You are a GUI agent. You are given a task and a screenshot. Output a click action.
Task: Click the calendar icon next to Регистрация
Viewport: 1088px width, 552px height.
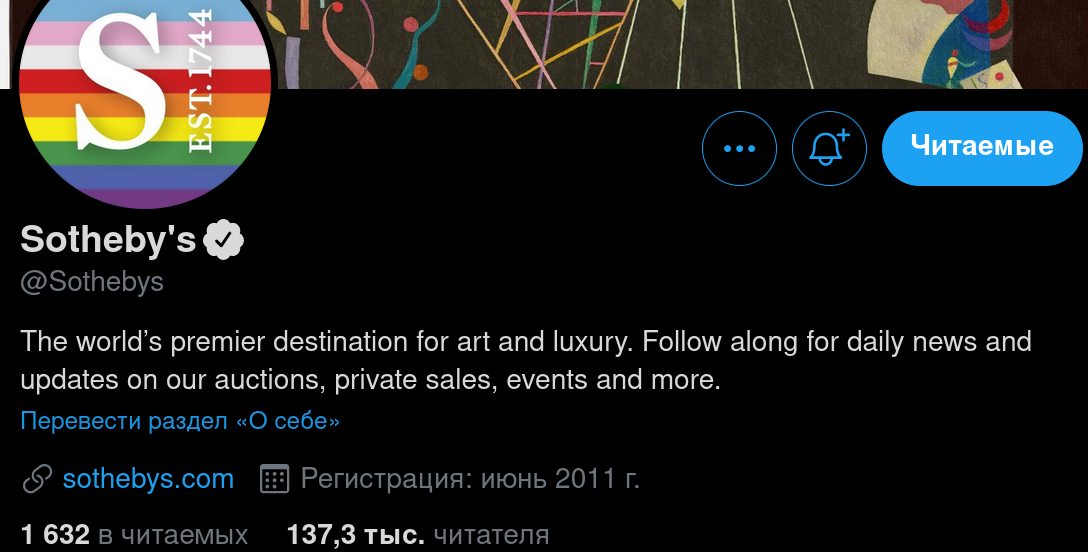click(274, 479)
